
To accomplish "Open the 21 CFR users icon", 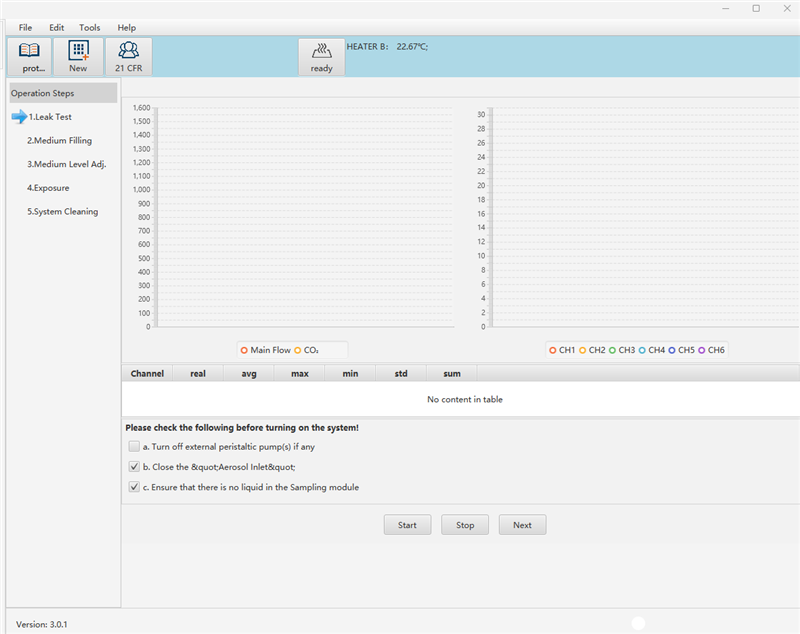I will click(128, 51).
